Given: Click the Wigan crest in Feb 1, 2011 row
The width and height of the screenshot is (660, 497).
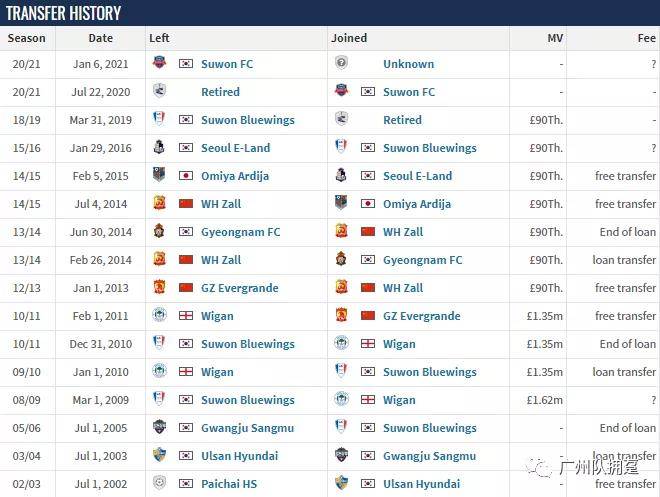Looking at the screenshot, I should [x=159, y=315].
